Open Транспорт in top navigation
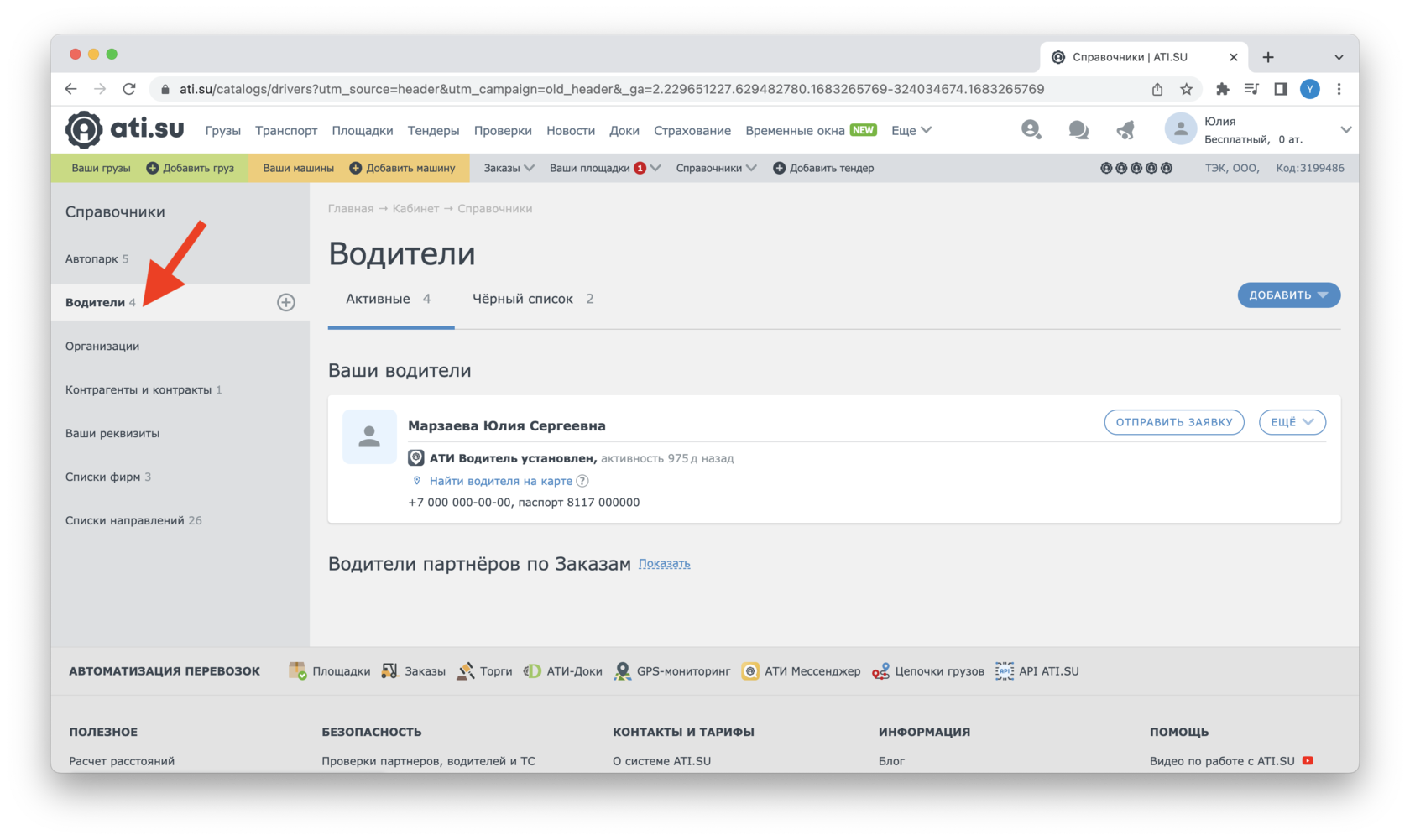 [x=286, y=130]
